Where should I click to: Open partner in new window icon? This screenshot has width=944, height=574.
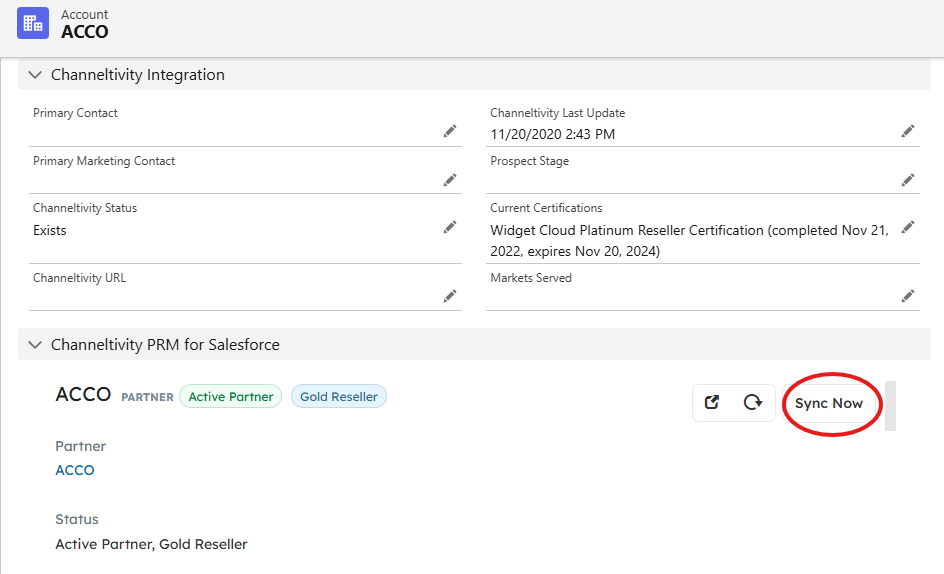pos(712,402)
